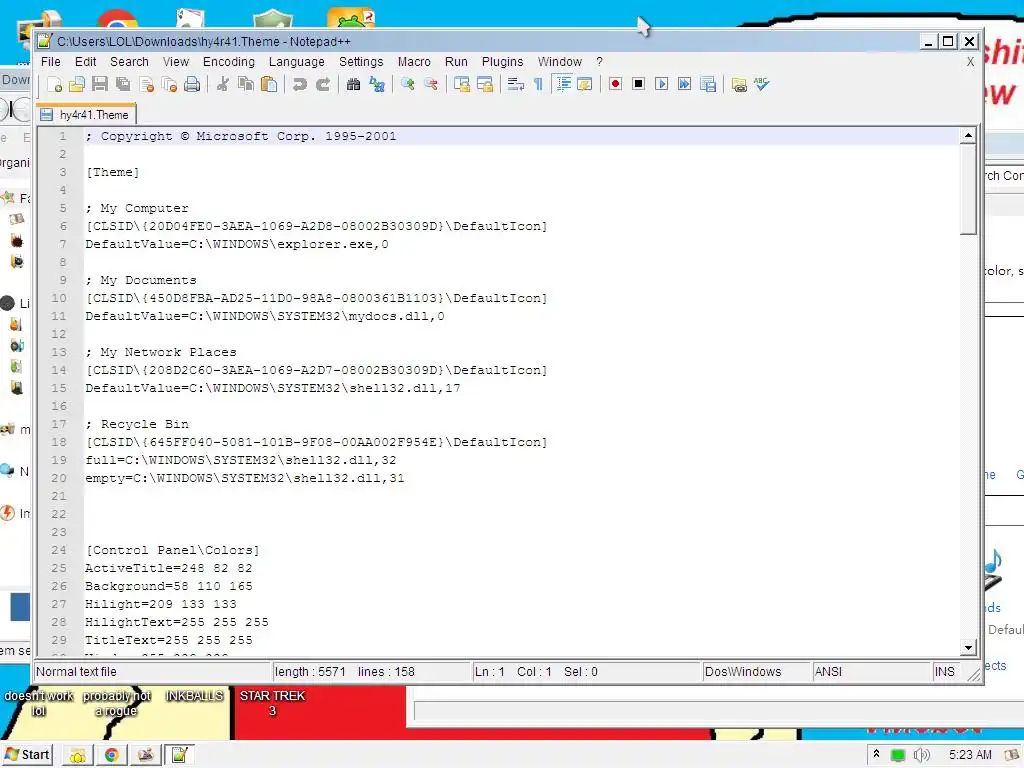Open the Edit menu
This screenshot has height=768, width=1024.
pyautogui.click(x=86, y=61)
